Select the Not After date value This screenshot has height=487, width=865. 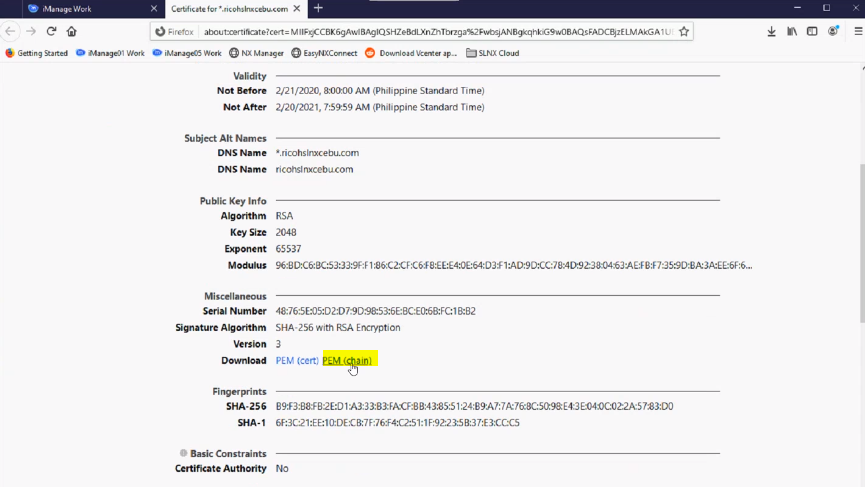380,107
